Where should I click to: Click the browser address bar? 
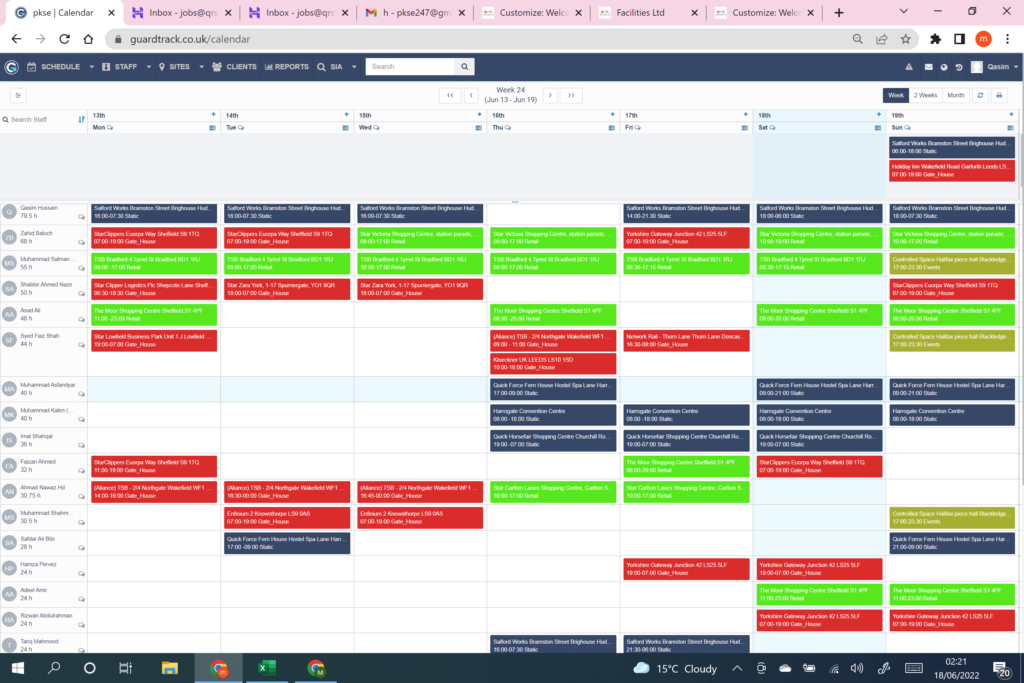(x=477, y=39)
